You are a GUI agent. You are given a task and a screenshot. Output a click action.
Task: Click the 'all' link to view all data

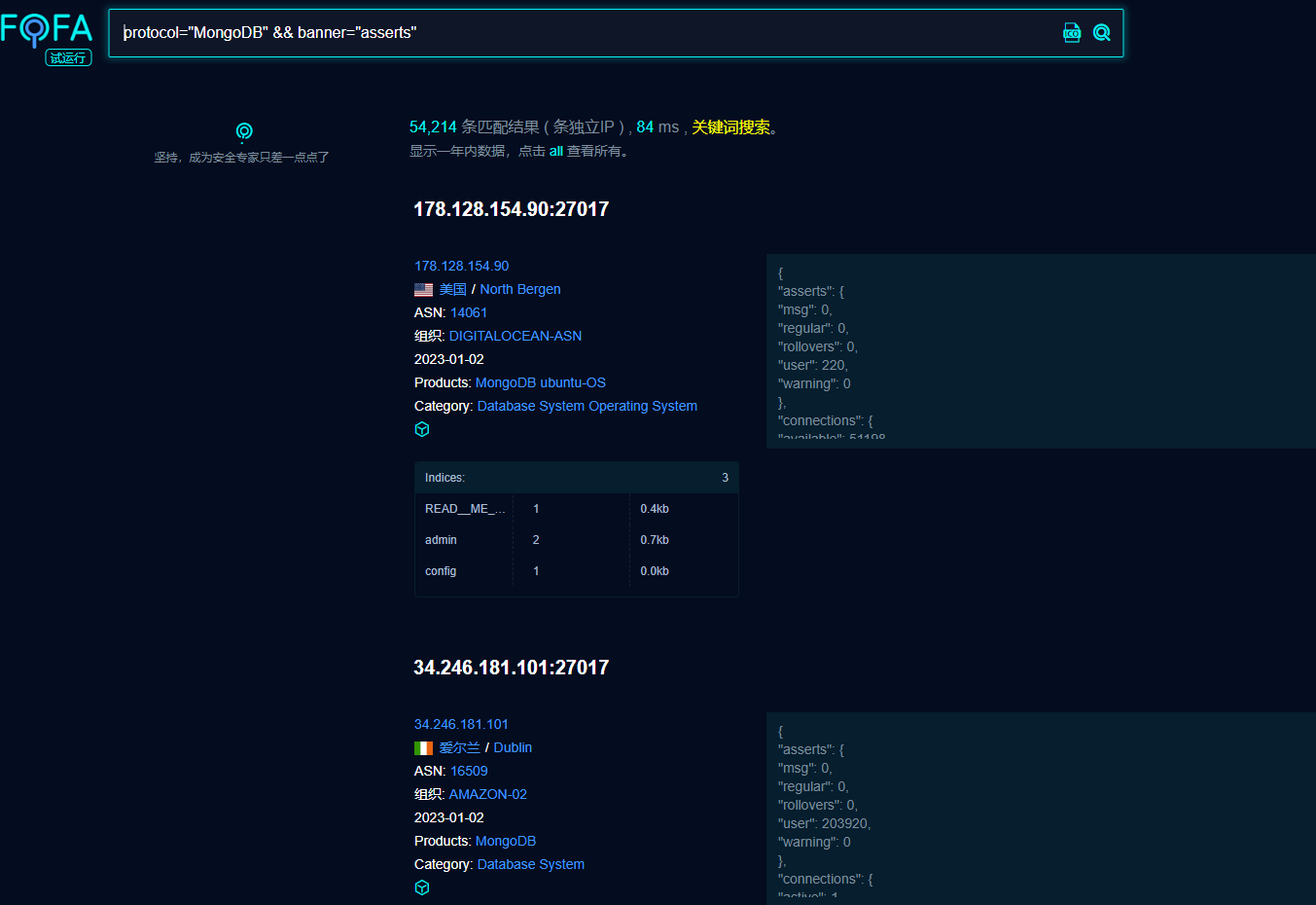click(556, 152)
